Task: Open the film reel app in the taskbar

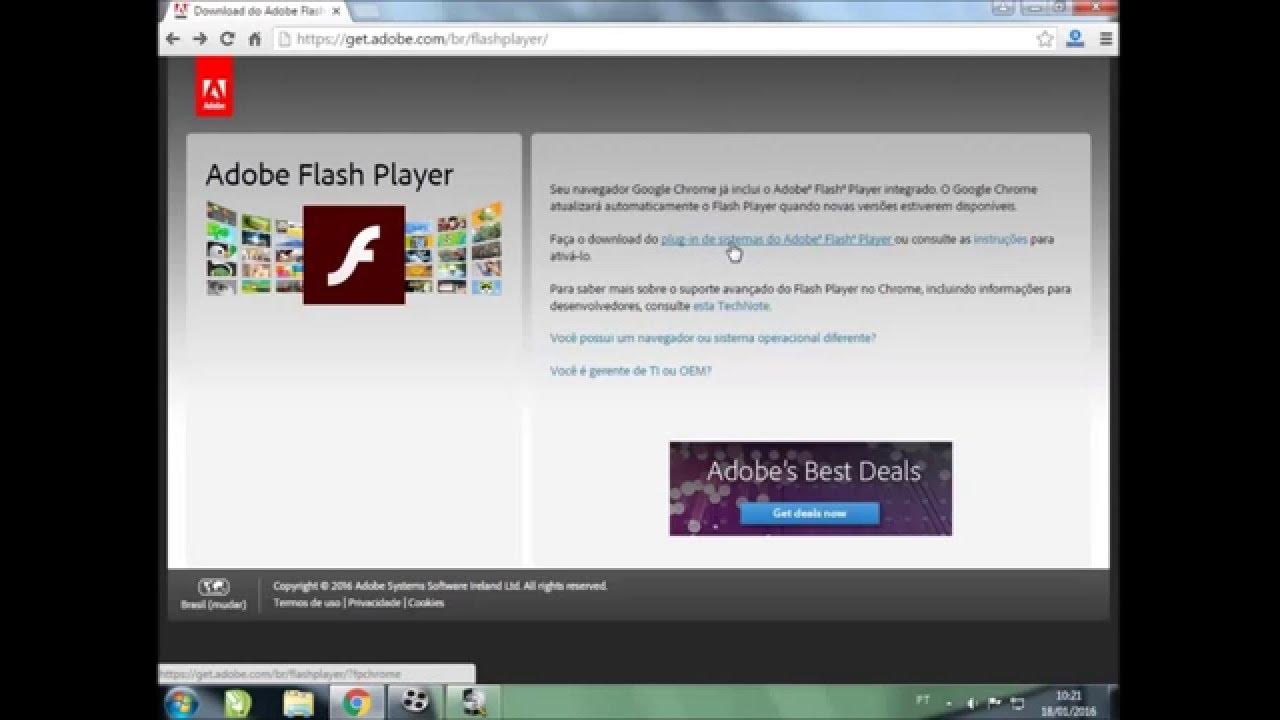Action: (415, 703)
